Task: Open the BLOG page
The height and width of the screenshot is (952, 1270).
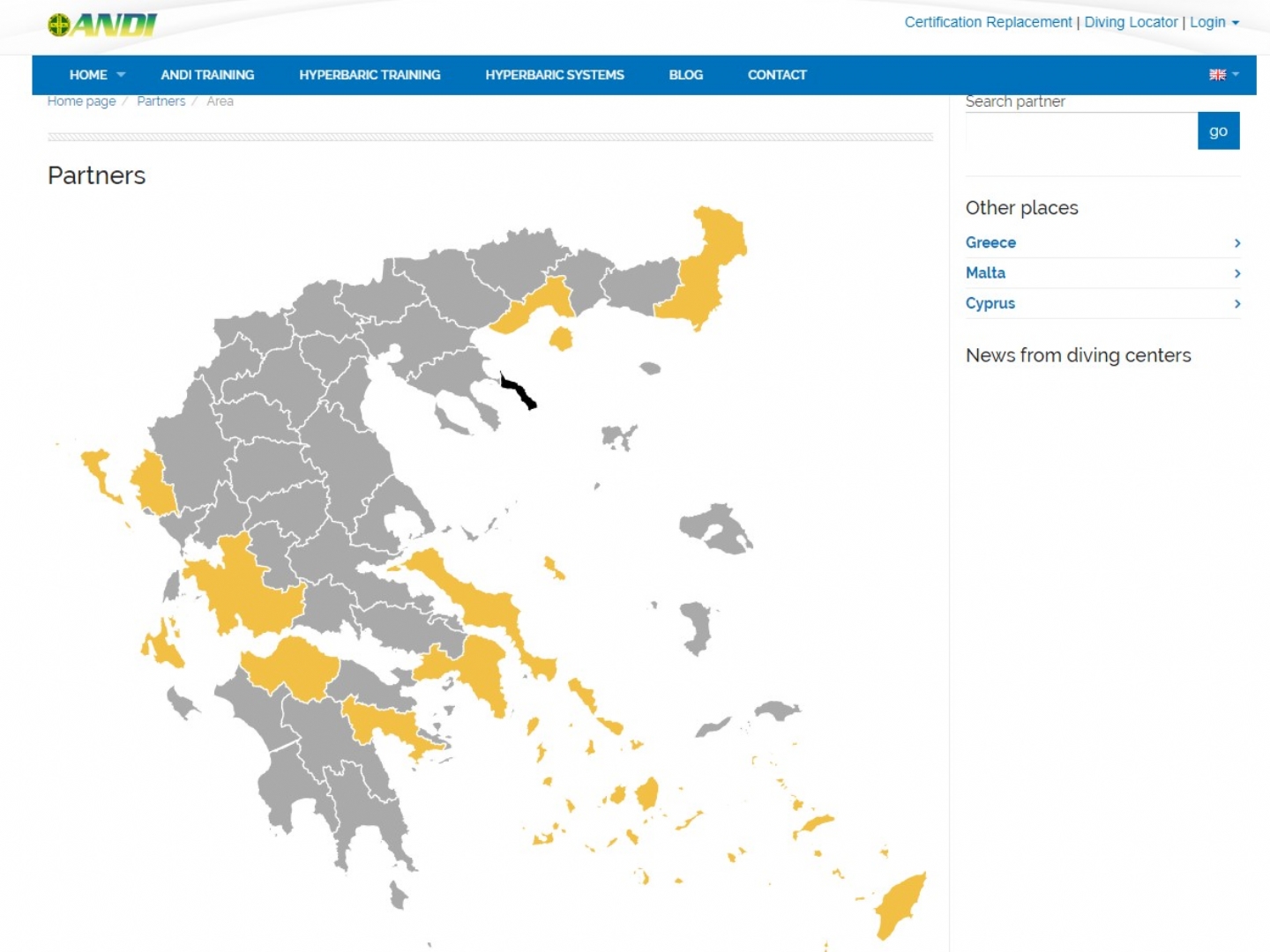Action: point(685,75)
